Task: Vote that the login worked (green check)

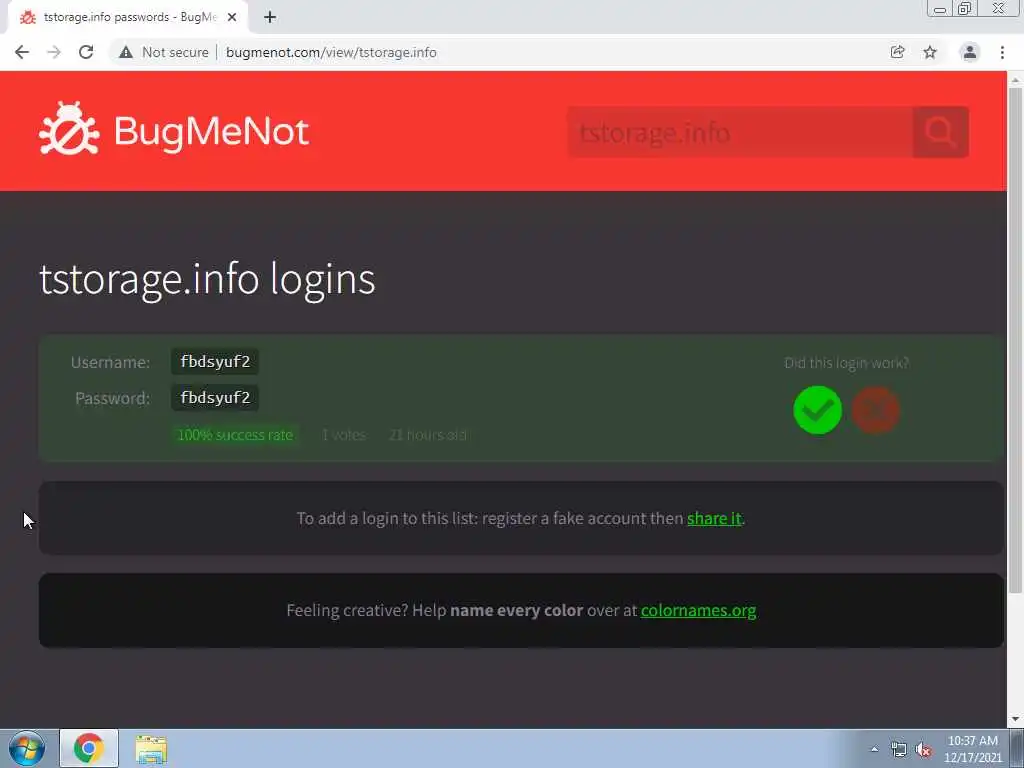Action: [x=817, y=410]
